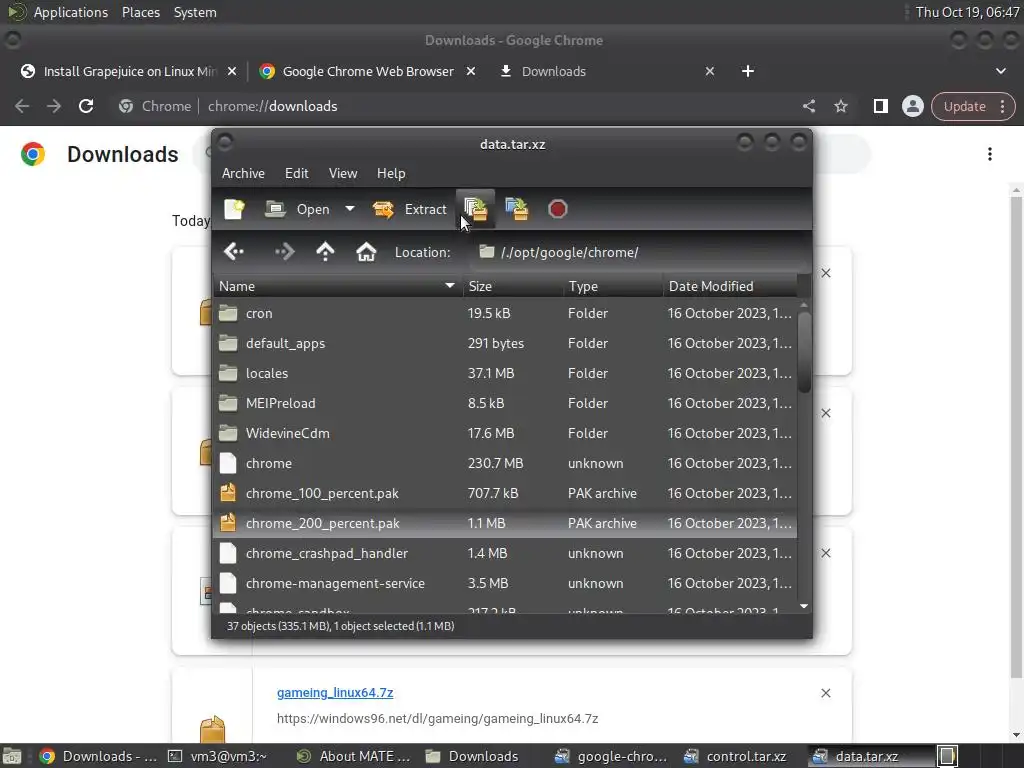Close the Google Chrome Web Browser tab

pyautogui.click(x=471, y=71)
